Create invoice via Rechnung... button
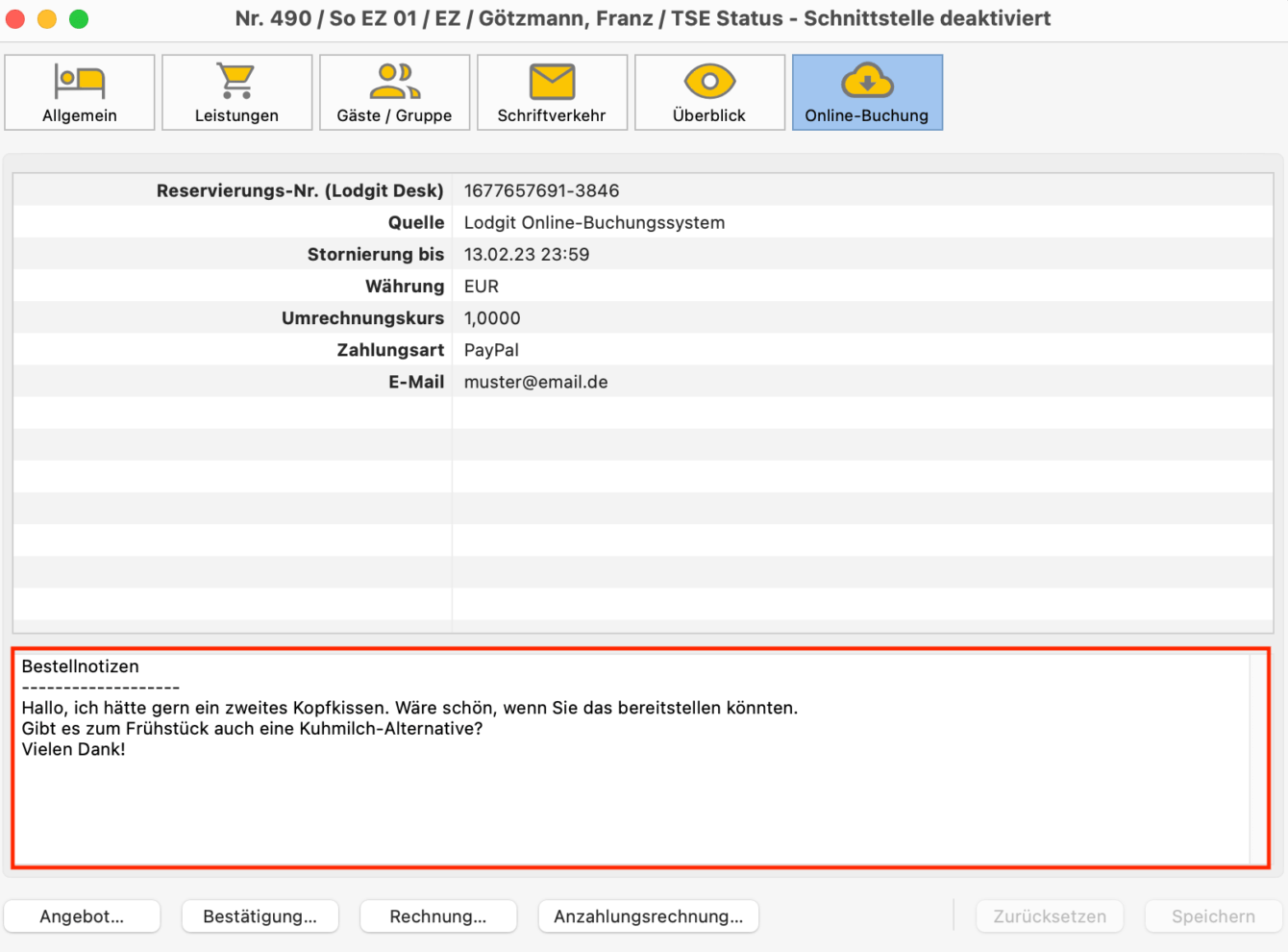Viewport: 1288px width, 952px height. (x=438, y=916)
